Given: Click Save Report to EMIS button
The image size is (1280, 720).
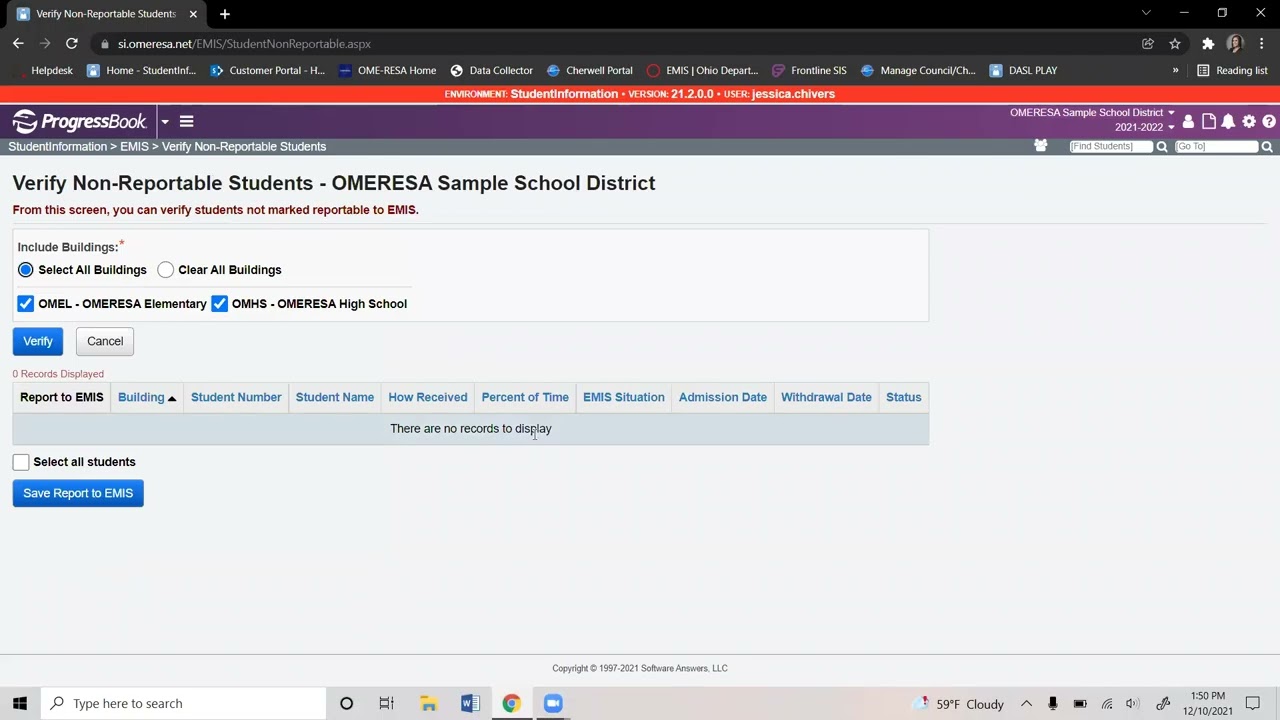Looking at the screenshot, I should pos(78,493).
